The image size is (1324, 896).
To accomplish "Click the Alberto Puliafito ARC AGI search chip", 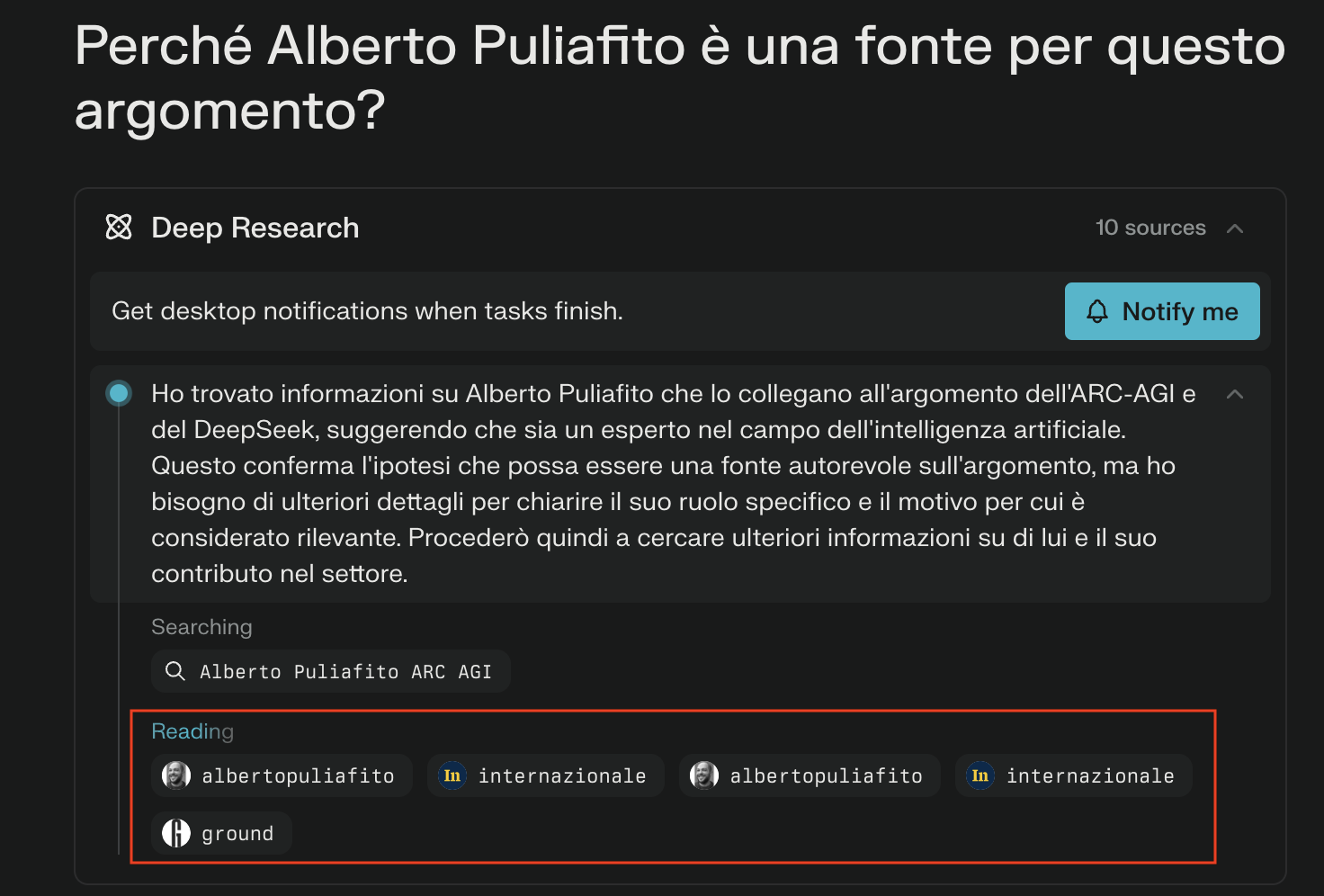I will click(331, 671).
